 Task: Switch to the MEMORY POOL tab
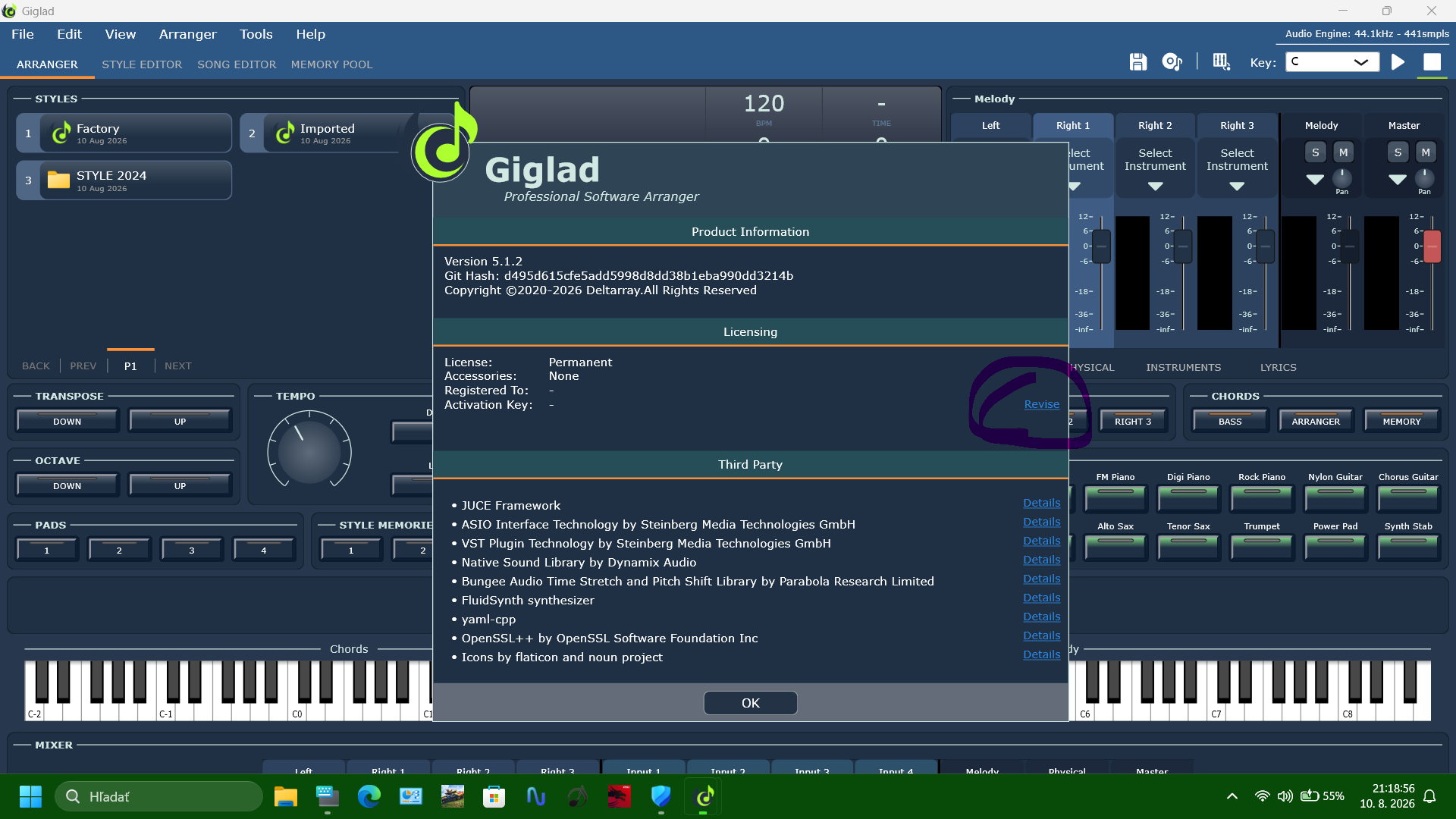(x=331, y=64)
